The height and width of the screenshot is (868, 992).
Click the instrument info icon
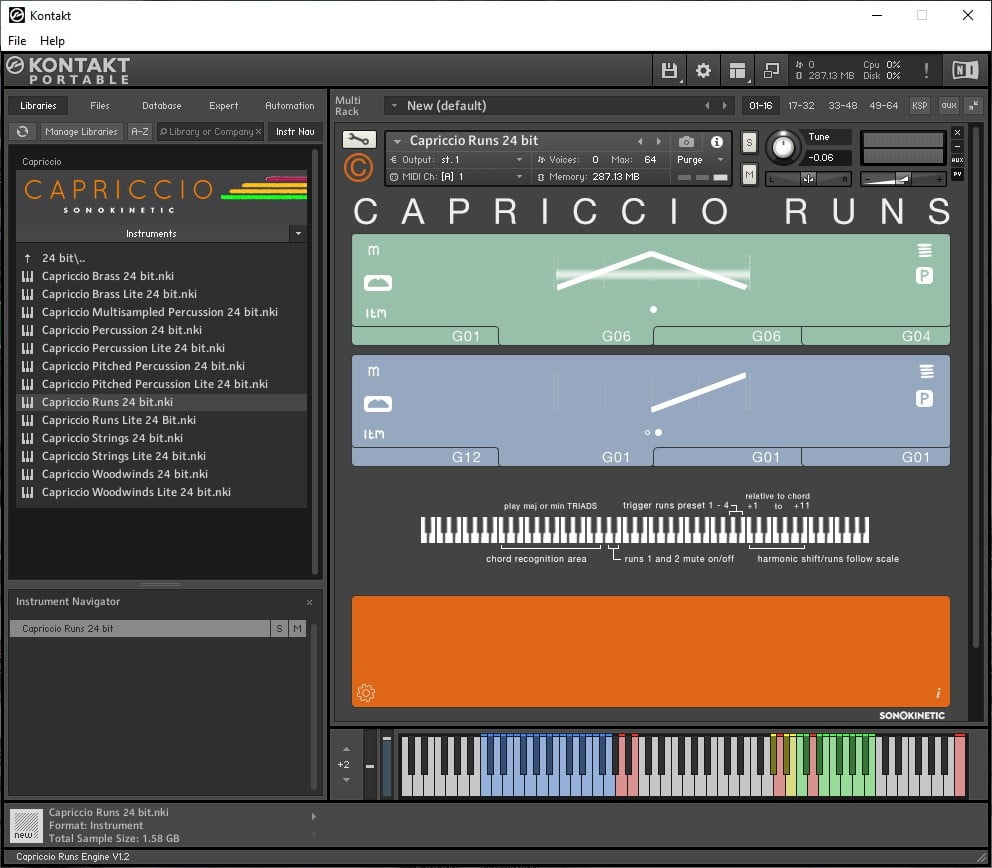click(x=716, y=141)
